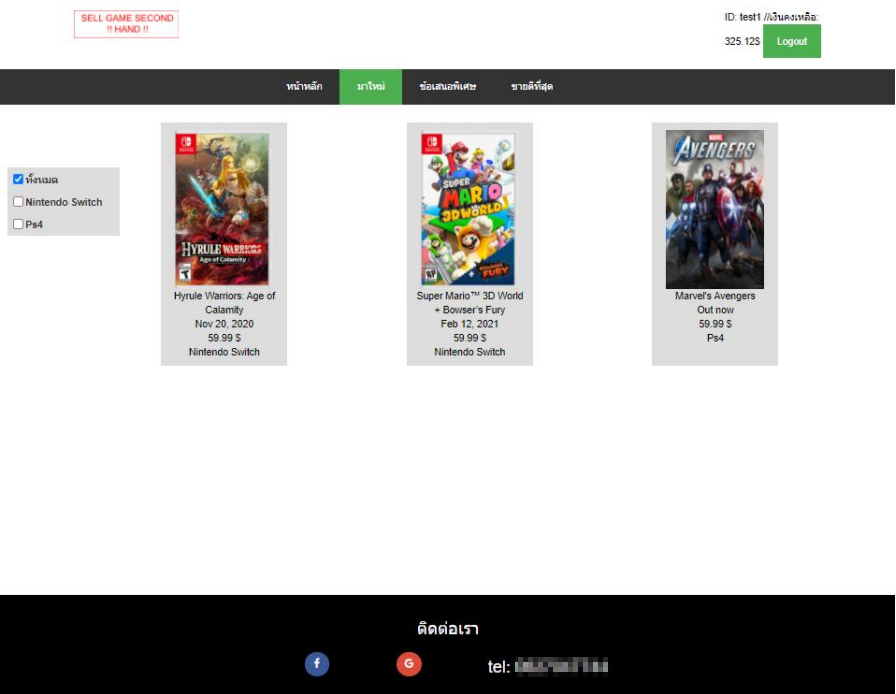Click the Nov 20, 2020 release date
Screen dimensions: 896x694
point(224,324)
